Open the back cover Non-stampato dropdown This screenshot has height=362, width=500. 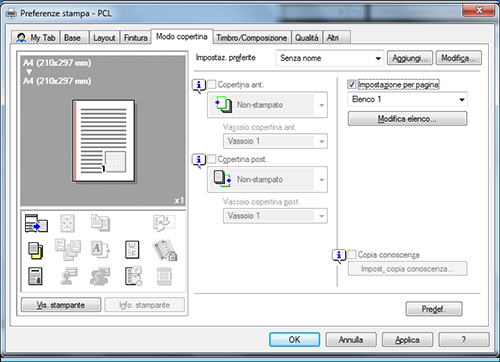267,180
